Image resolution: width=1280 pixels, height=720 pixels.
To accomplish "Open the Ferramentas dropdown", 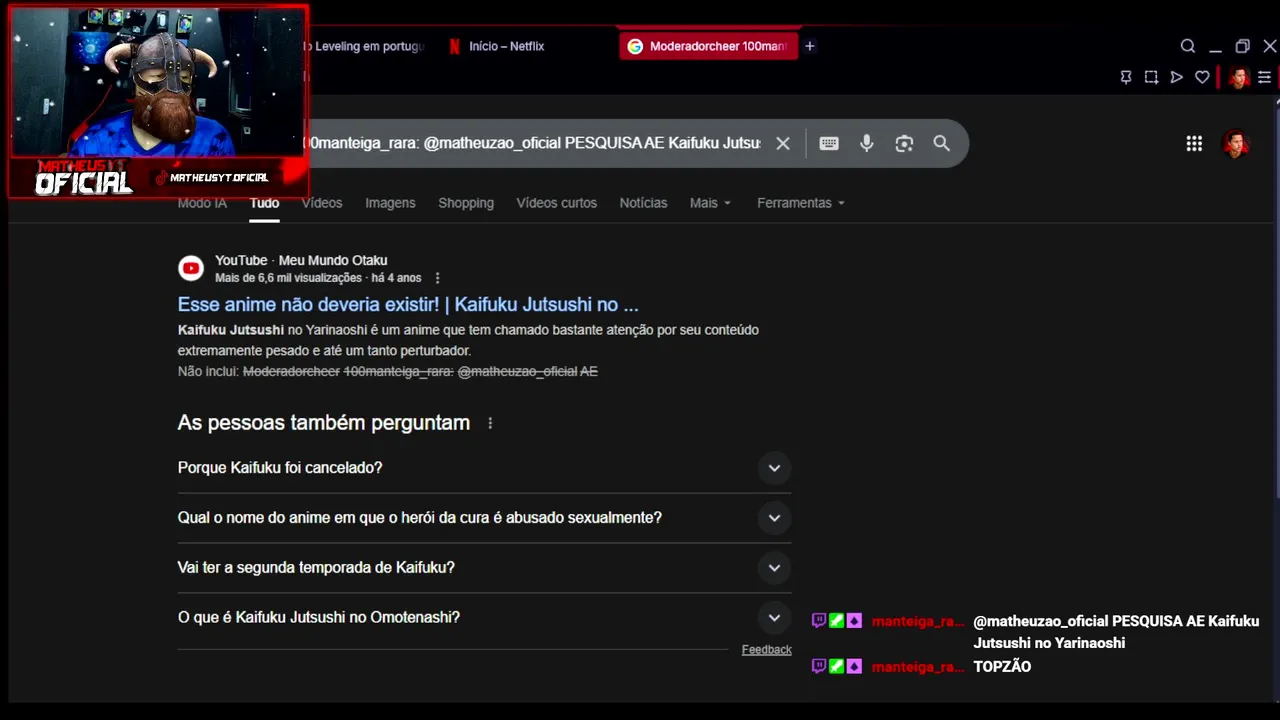I will pyautogui.click(x=801, y=203).
